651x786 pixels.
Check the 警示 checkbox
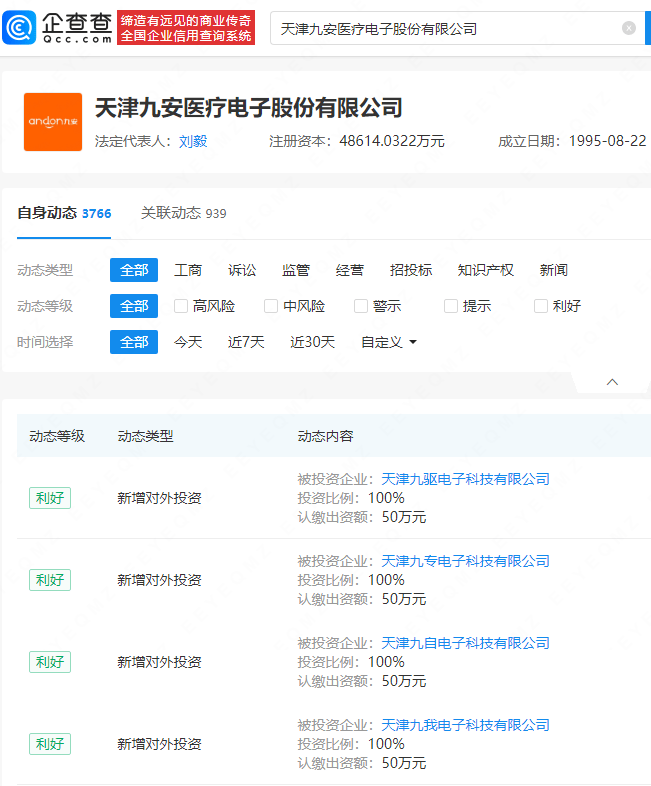click(x=361, y=306)
